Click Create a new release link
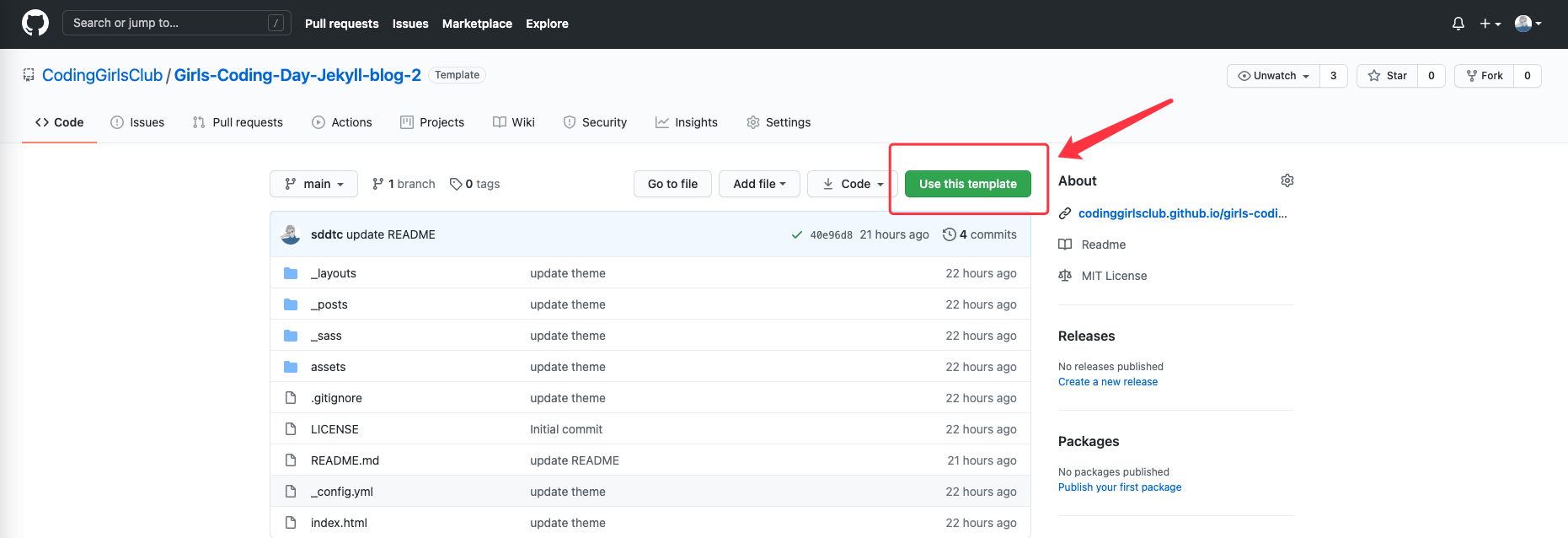1568x538 pixels. pyautogui.click(x=1108, y=382)
